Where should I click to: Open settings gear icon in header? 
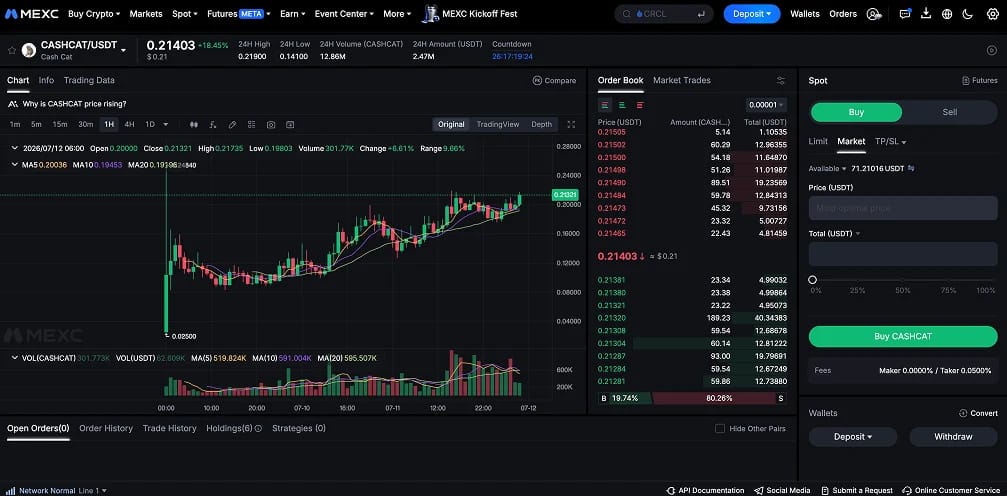click(992, 13)
